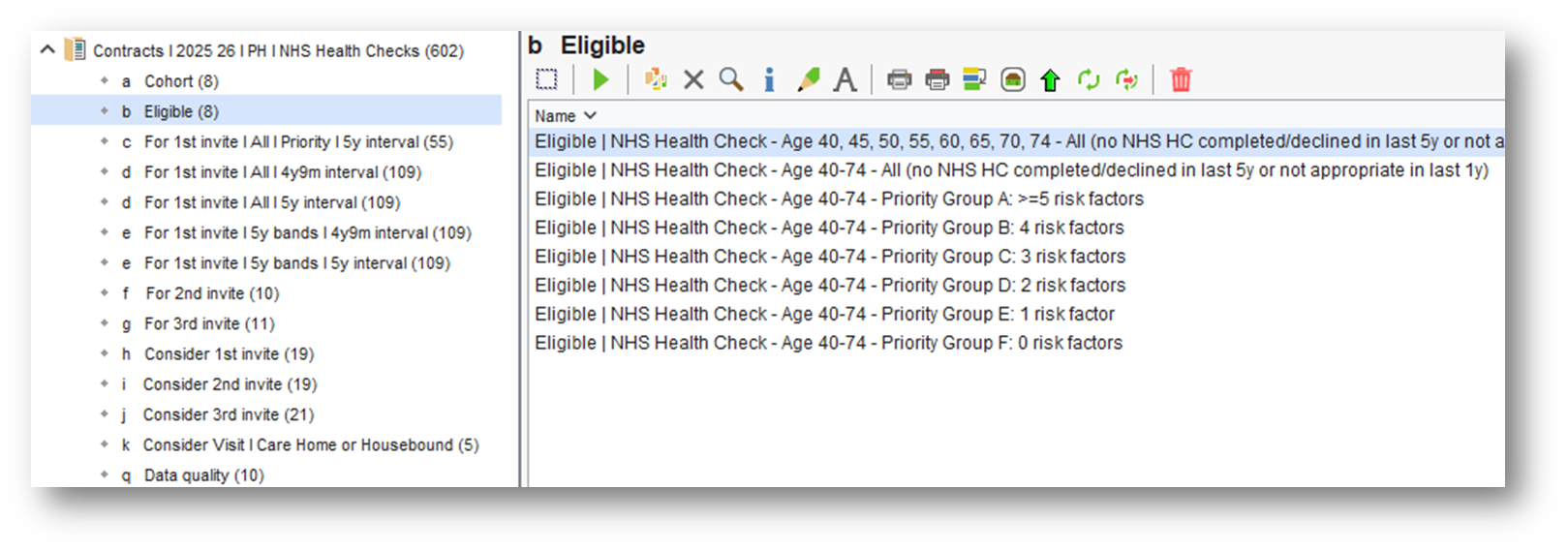Image resolution: width=1568 pixels, height=550 pixels.
Task: Open For 1st invite 5y bands 4y9m interval
Action: (308, 232)
